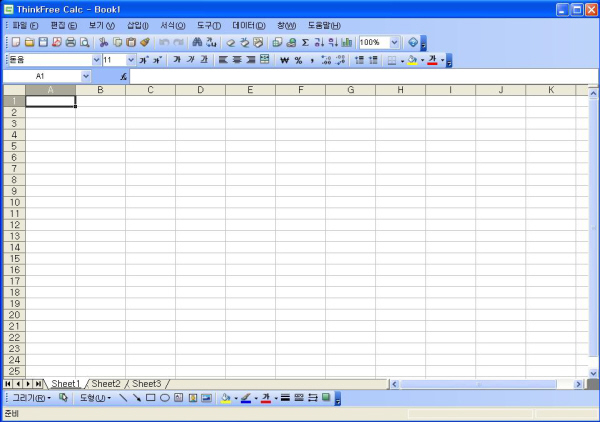Screen dimensions: 600x422
Task: Apply comma style format
Action: 312,60
